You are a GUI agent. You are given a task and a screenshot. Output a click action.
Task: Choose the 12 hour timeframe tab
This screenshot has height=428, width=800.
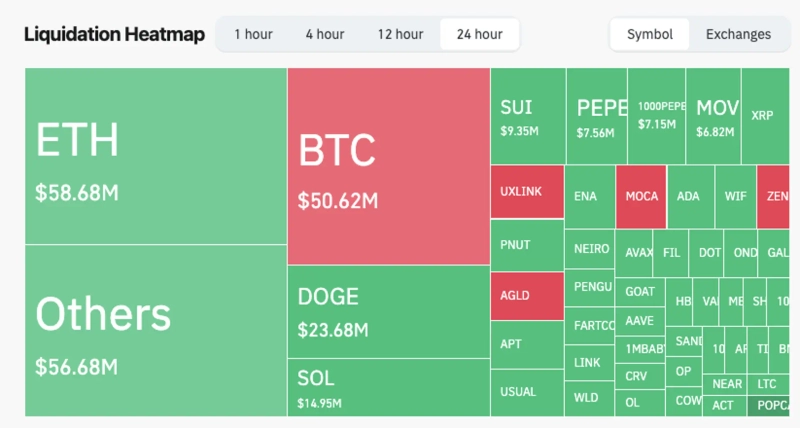coord(400,34)
